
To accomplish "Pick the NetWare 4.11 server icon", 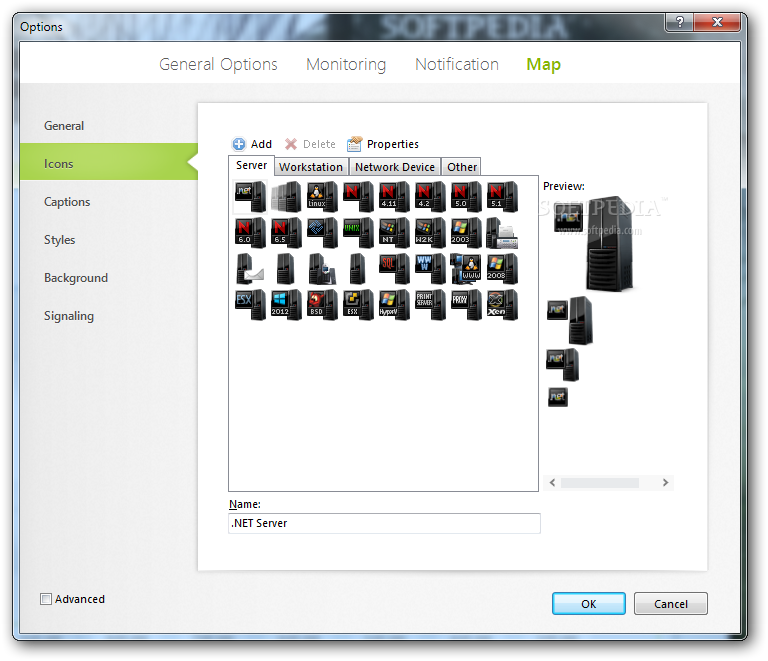I will 394,196.
